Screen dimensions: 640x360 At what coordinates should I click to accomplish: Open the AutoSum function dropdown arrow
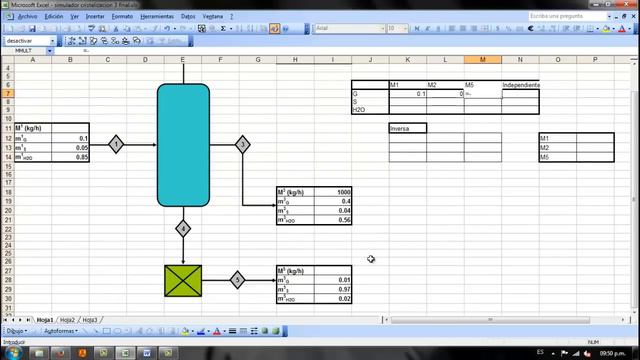click(x=231, y=29)
